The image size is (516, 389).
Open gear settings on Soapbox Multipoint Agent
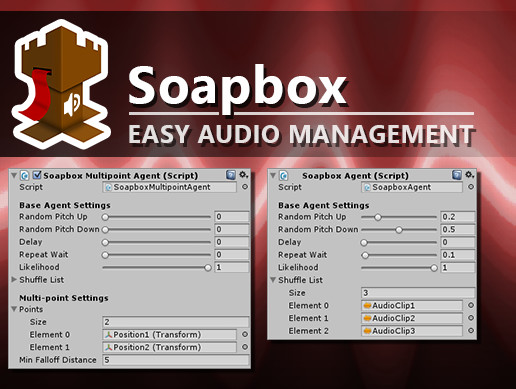(244, 175)
